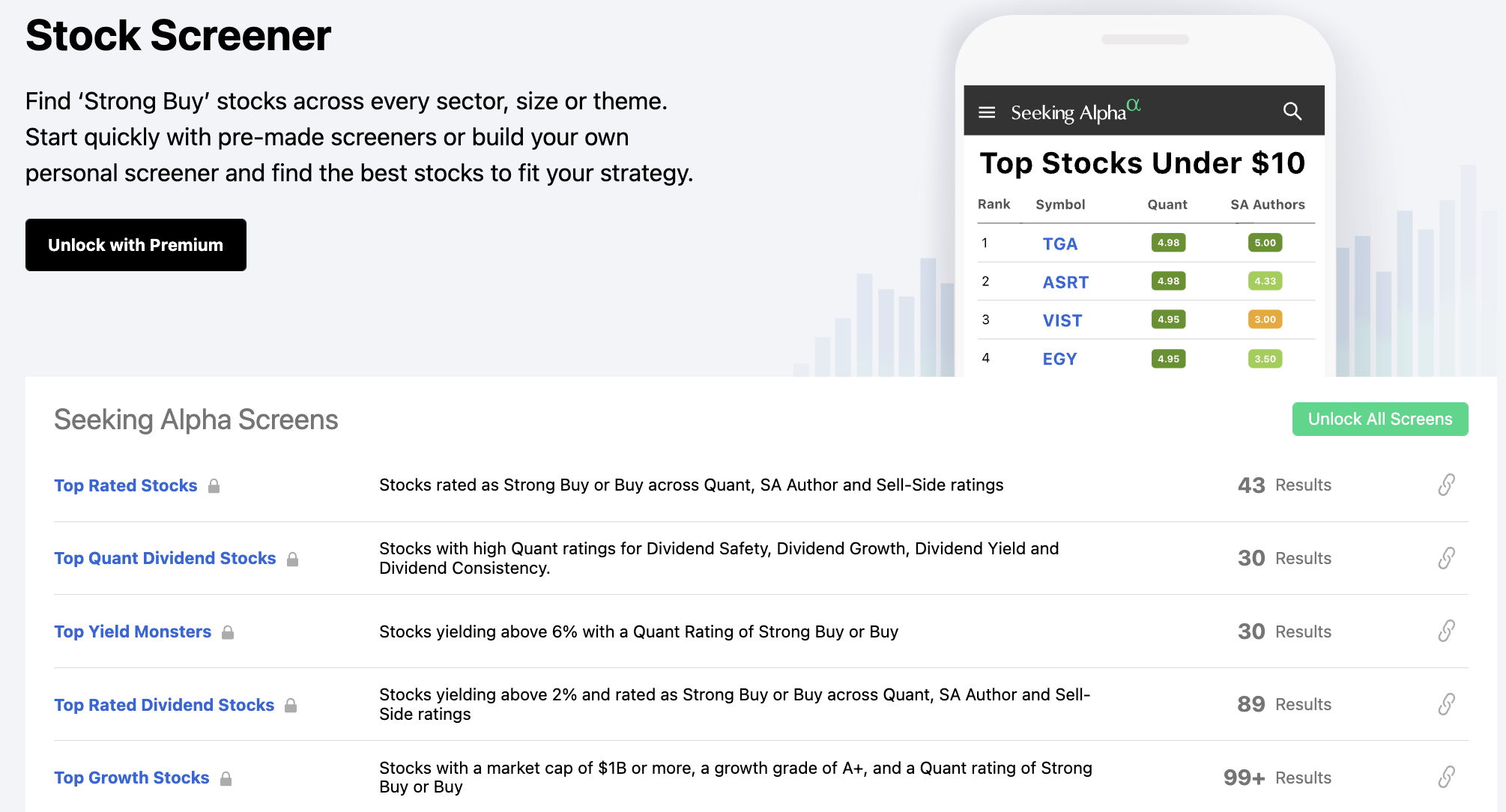Click the lock icon beside Top Yield Monsters
This screenshot has width=1506, height=812.
point(229,633)
